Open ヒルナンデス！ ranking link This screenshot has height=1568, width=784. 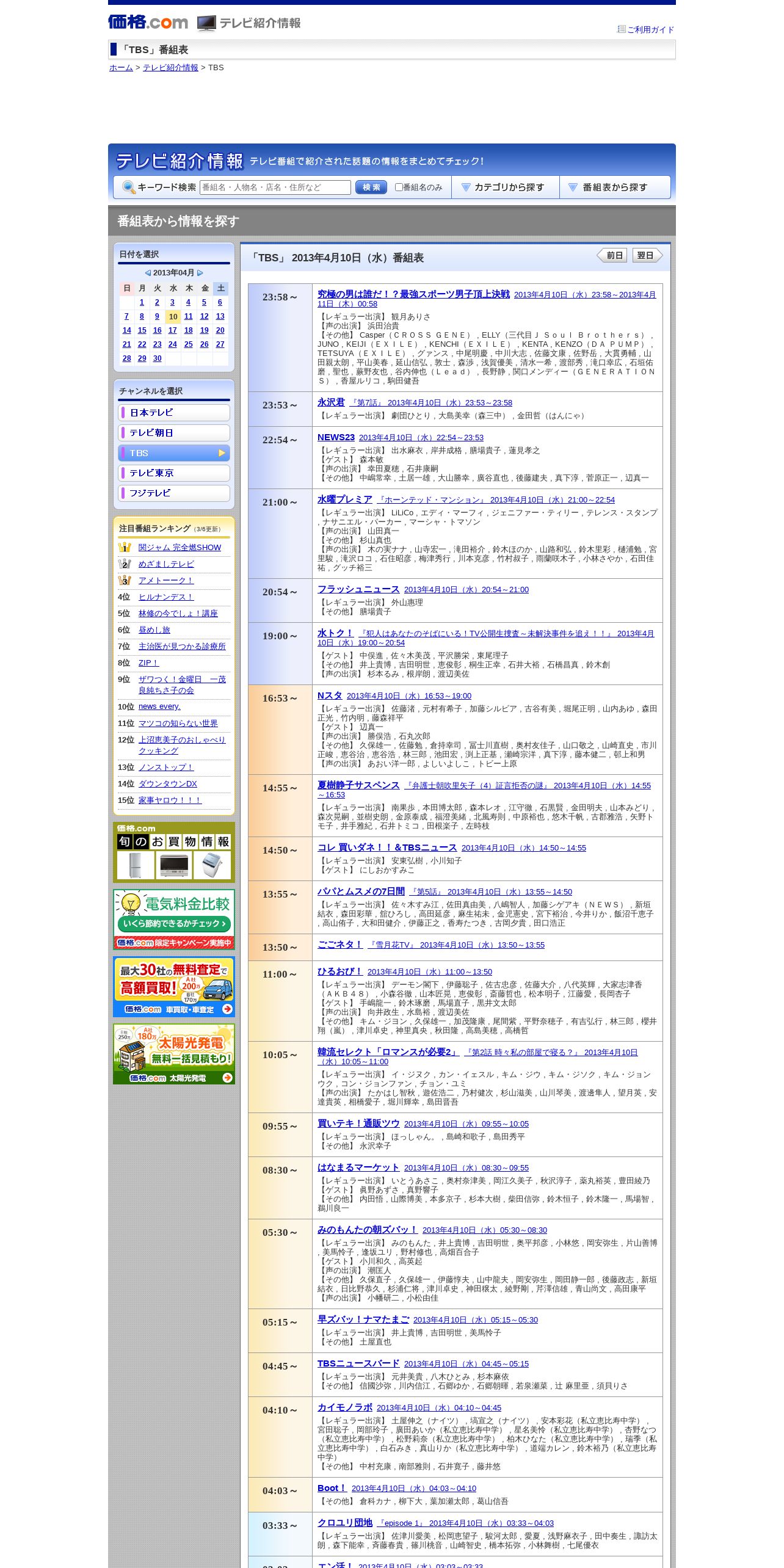click(166, 597)
